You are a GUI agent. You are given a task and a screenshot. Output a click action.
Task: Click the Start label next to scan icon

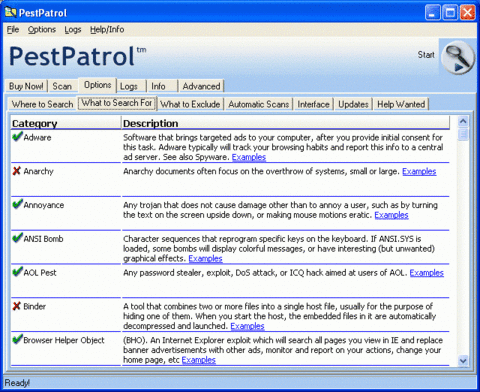pos(426,55)
